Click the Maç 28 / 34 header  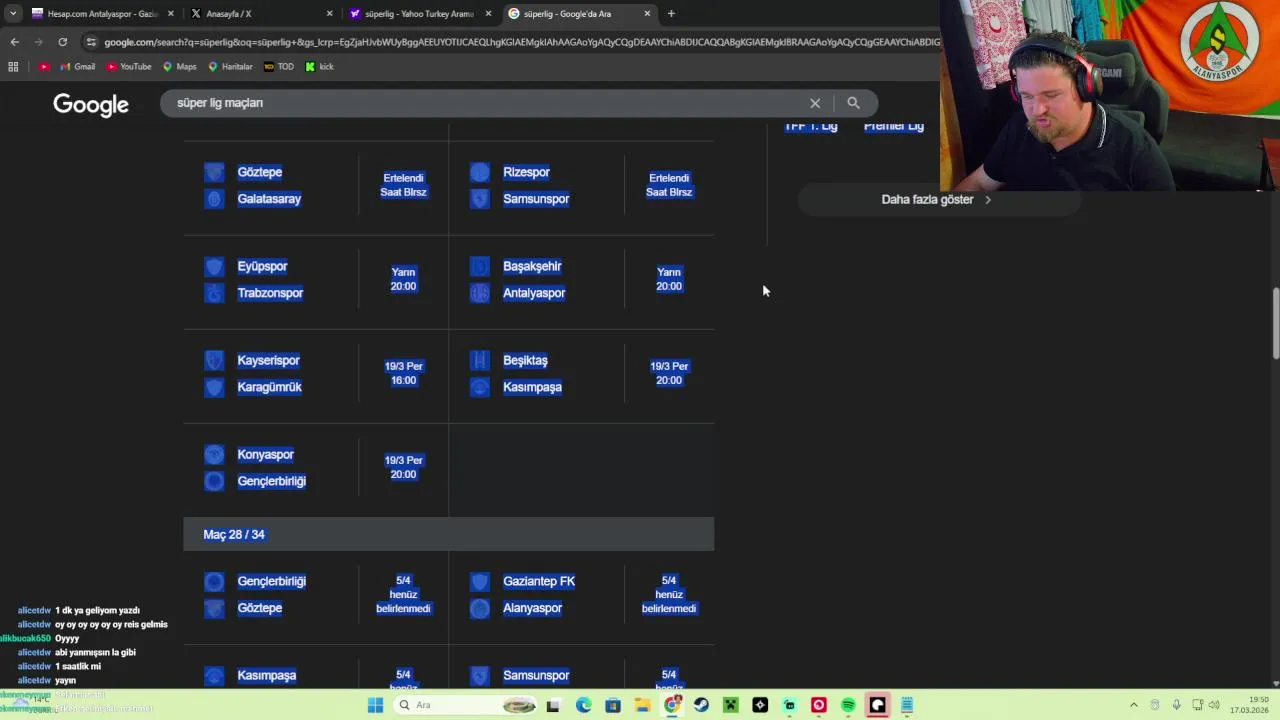point(448,535)
